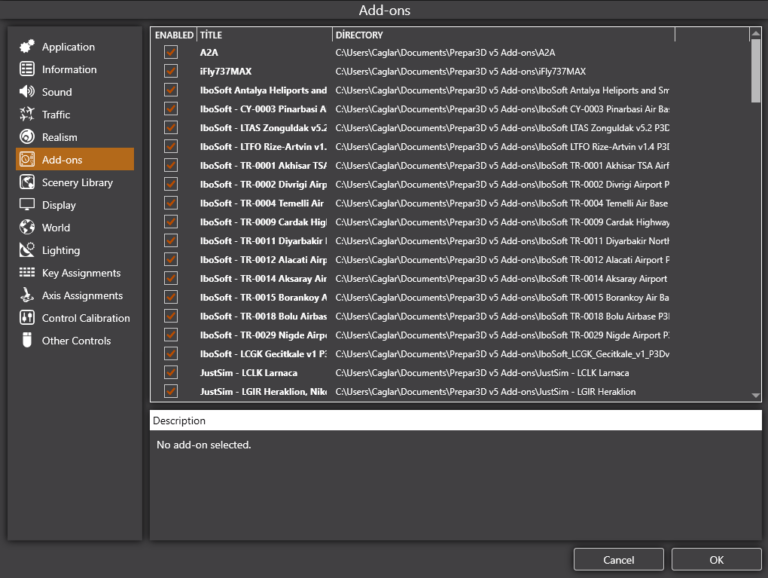Viewport: 768px width, 578px height.
Task: Click the list scrollbar up arrow
Action: (756, 33)
